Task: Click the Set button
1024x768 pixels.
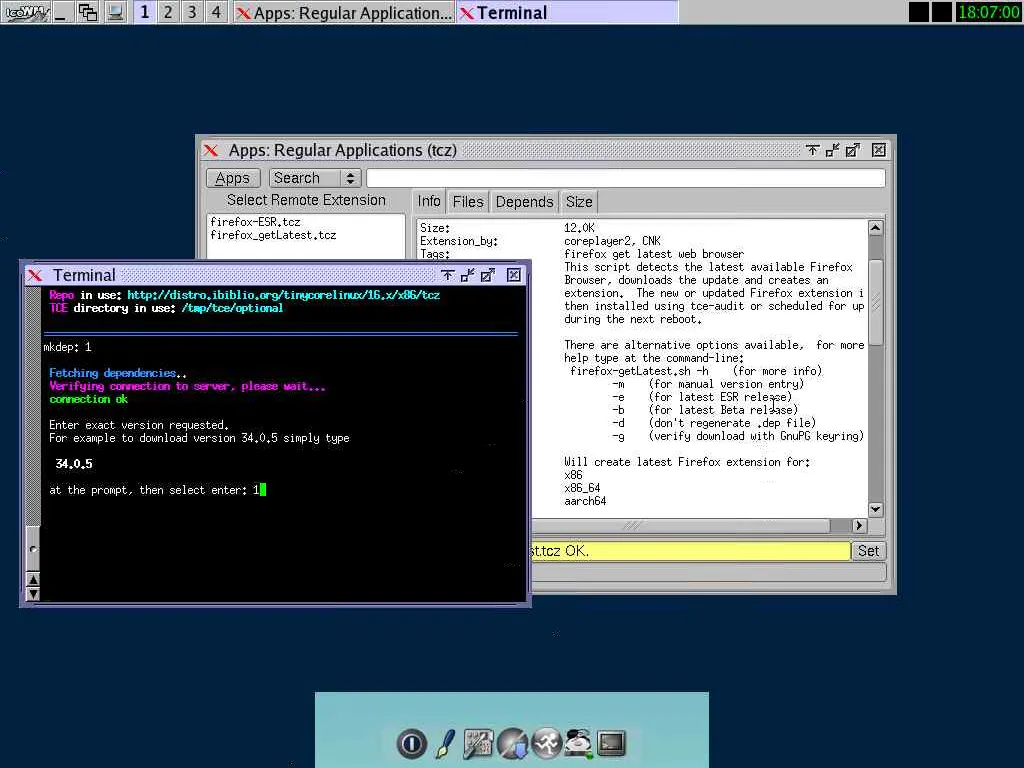Action: click(x=869, y=551)
